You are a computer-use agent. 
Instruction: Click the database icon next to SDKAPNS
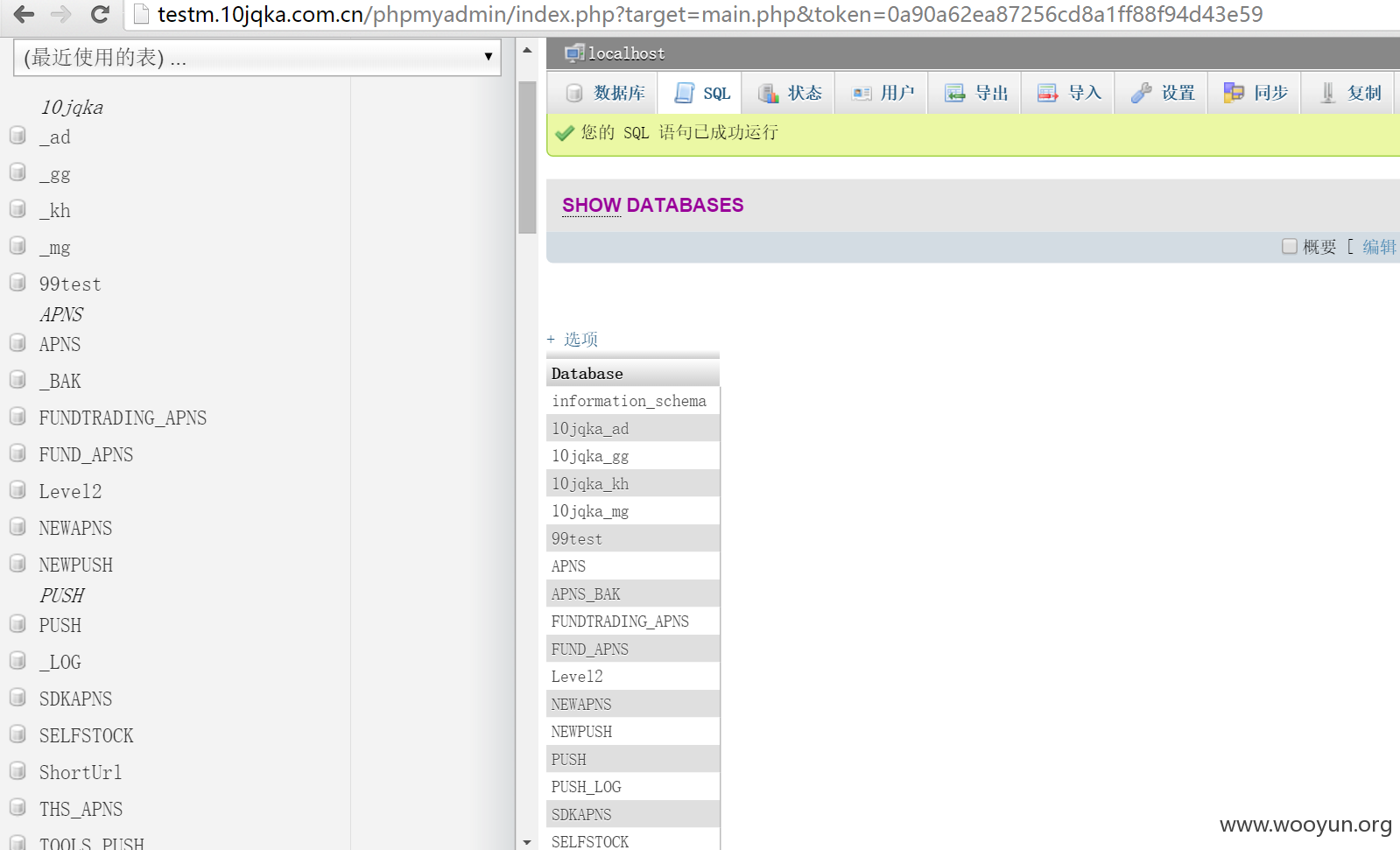[x=18, y=697]
